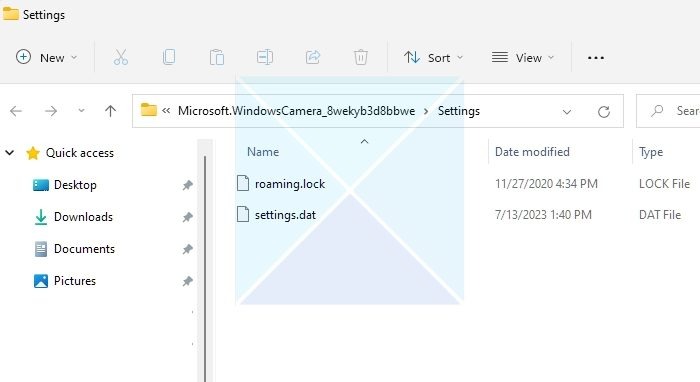Open the Sort options dropdown
This screenshot has height=382, width=700.
(x=433, y=58)
